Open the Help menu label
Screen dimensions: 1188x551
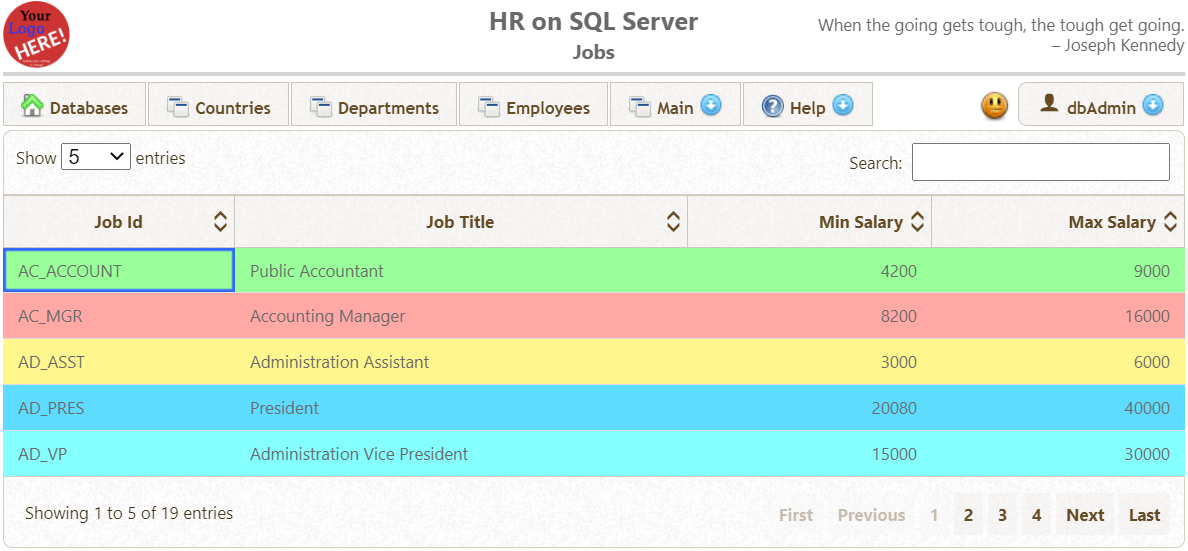tap(808, 108)
